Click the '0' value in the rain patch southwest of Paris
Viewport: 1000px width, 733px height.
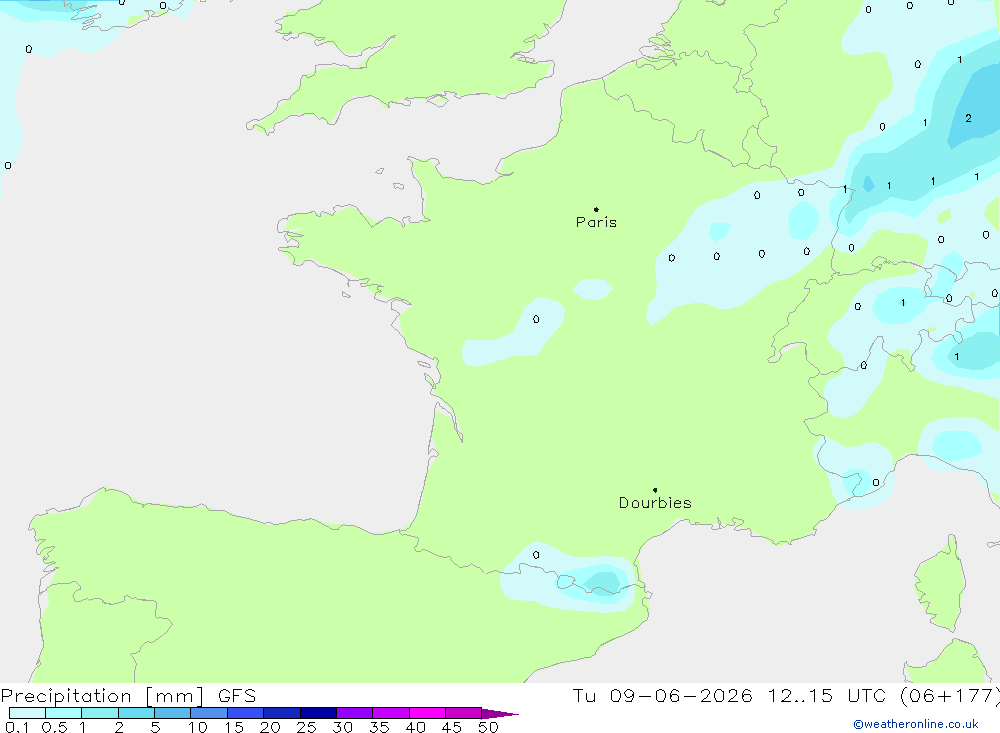(536, 319)
